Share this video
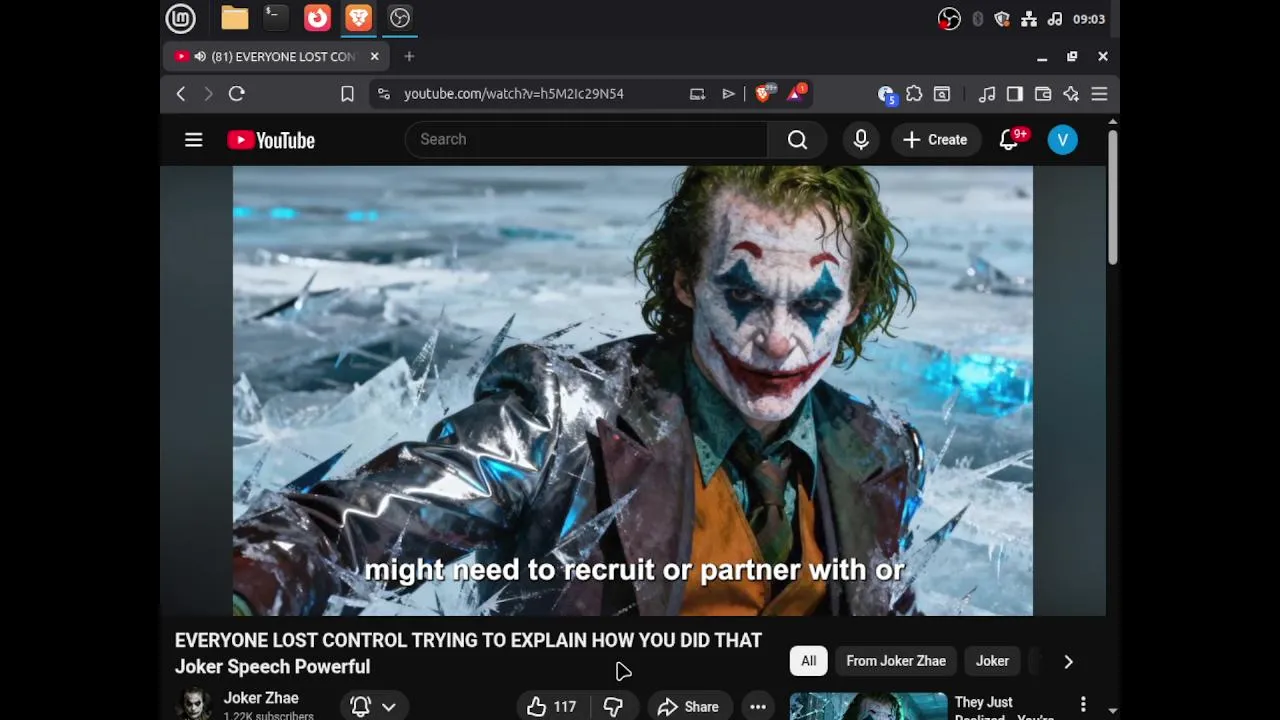The width and height of the screenshot is (1280, 720). tap(688, 707)
